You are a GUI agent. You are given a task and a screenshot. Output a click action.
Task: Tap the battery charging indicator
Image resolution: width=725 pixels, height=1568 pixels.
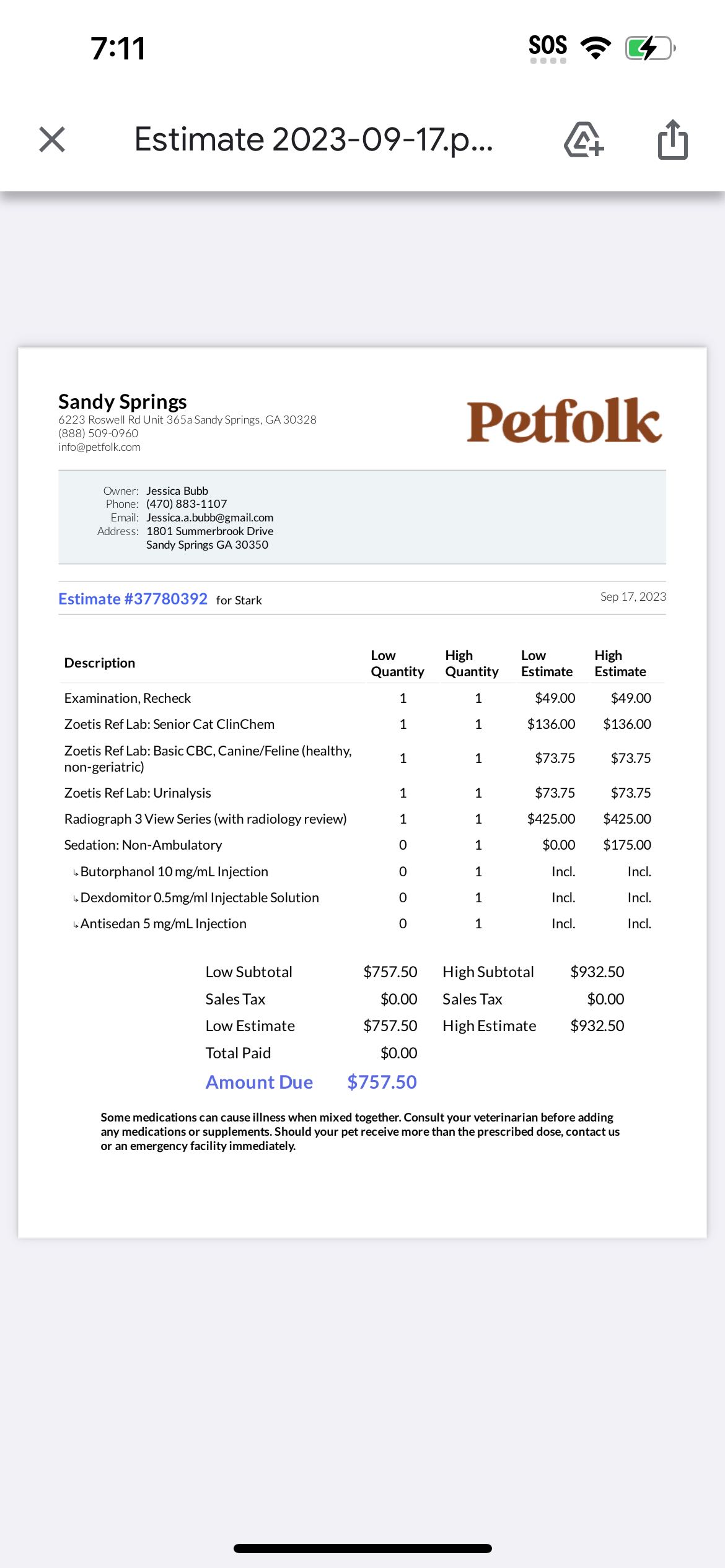point(650,48)
